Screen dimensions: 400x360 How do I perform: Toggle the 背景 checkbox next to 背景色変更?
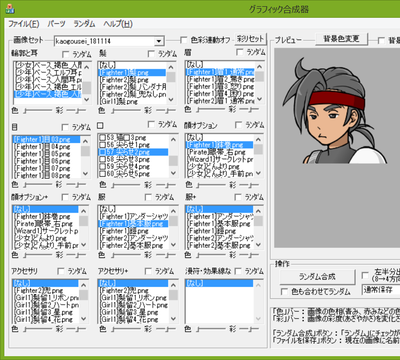(x=381, y=40)
